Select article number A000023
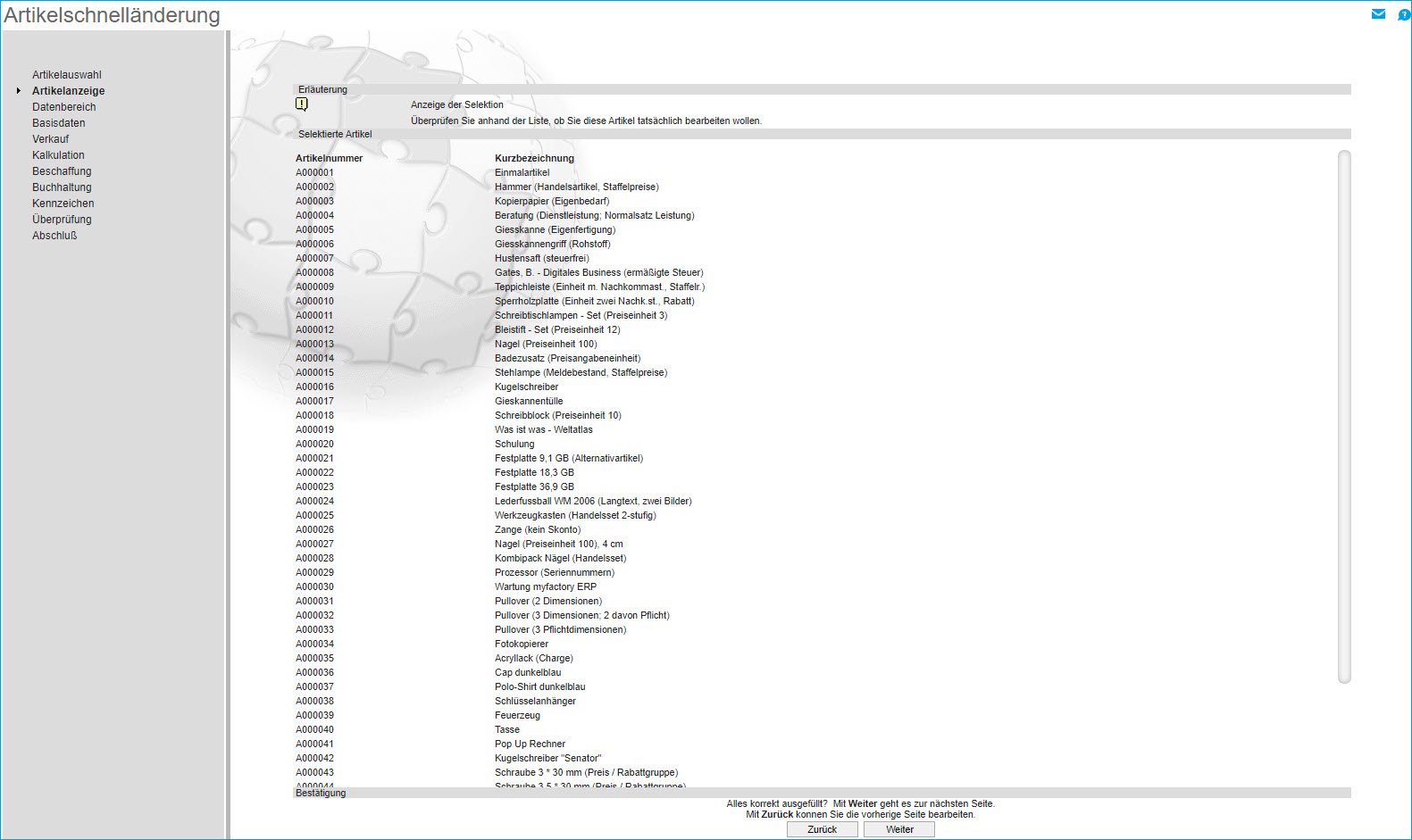Viewport: 1412px width, 840px height. (x=315, y=487)
